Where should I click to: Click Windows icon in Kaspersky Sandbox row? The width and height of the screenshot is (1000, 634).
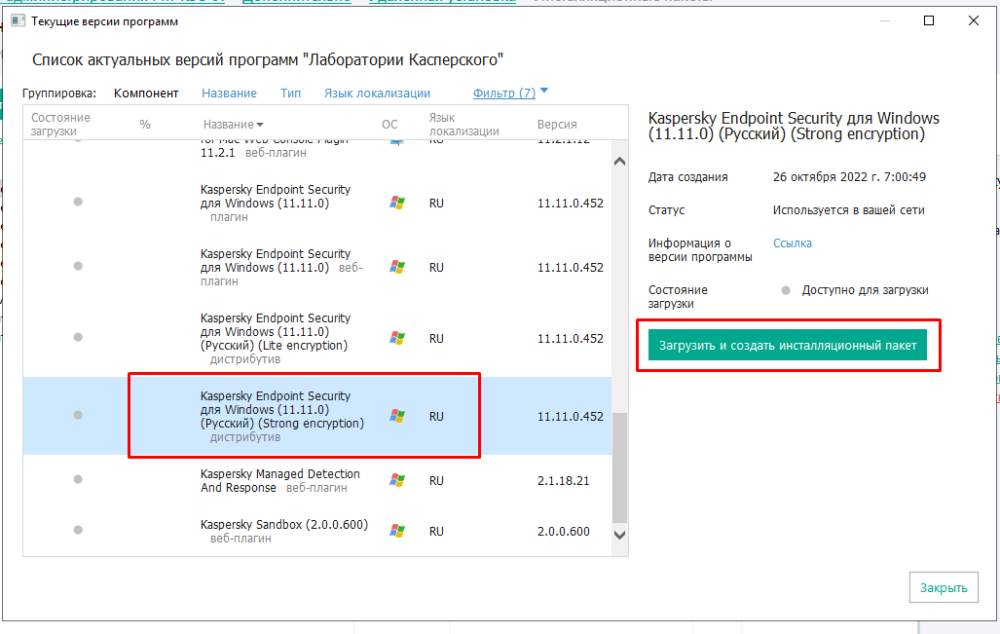coord(397,531)
